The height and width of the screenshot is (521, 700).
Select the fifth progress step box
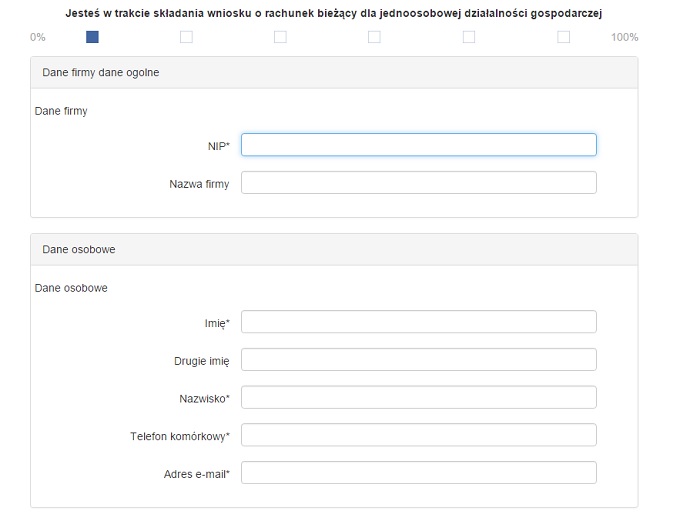point(469,37)
